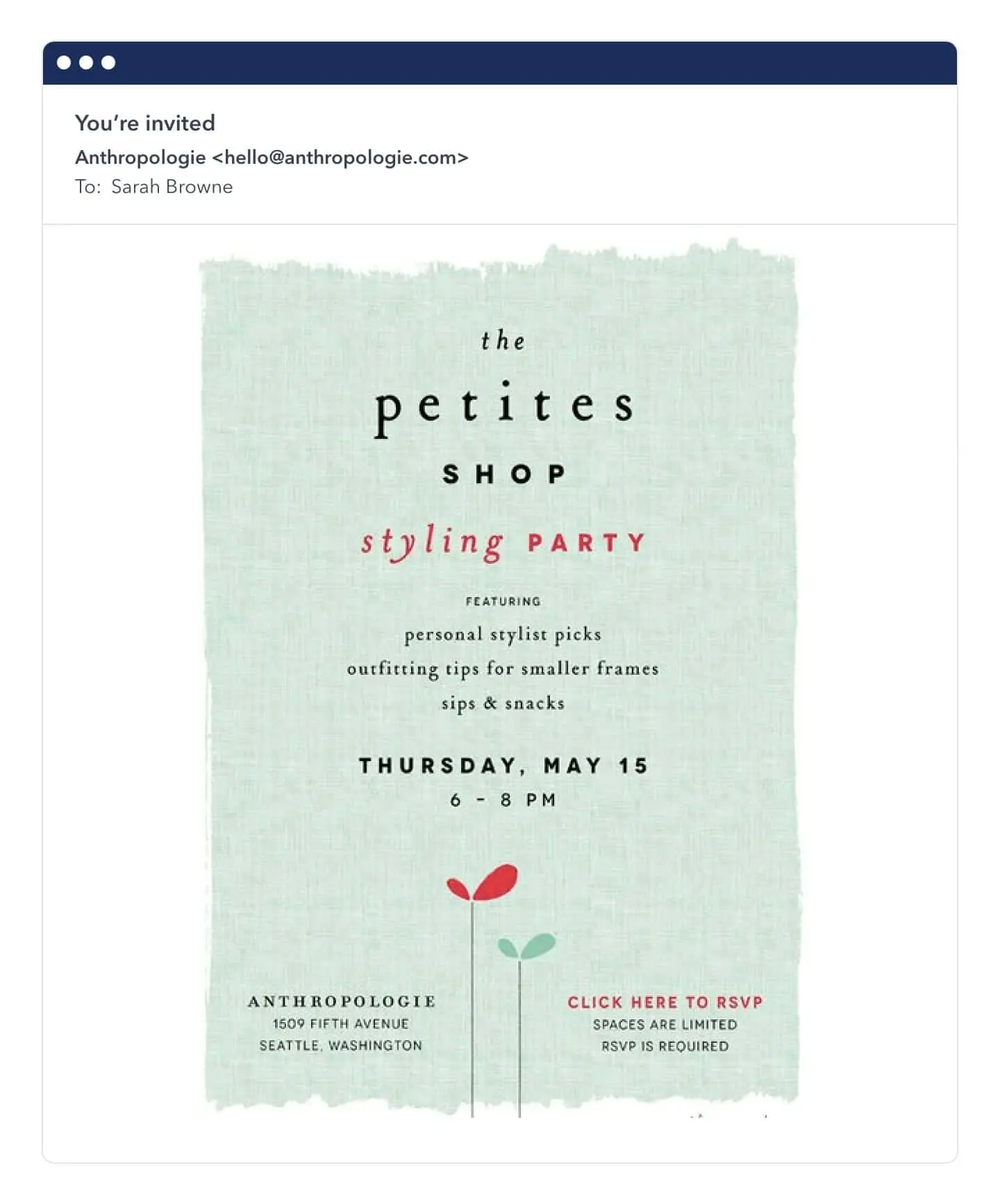The image size is (1000, 1204).
Task: Select the "personal stylist picks" line
Action: (503, 635)
